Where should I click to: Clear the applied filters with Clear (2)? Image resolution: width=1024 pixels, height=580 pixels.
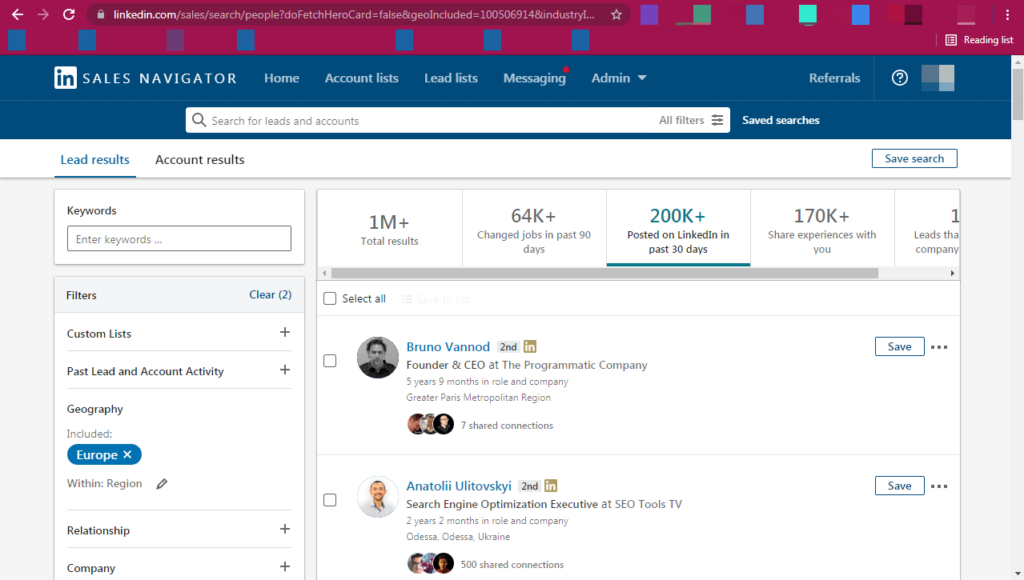[x=270, y=295]
